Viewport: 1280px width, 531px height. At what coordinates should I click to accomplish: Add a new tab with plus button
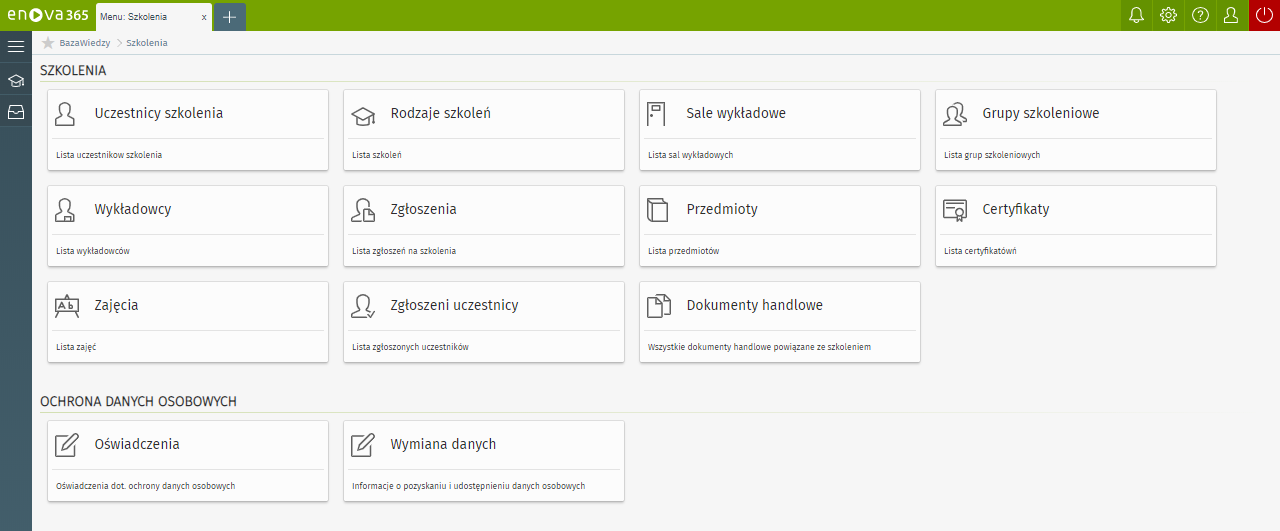click(229, 17)
